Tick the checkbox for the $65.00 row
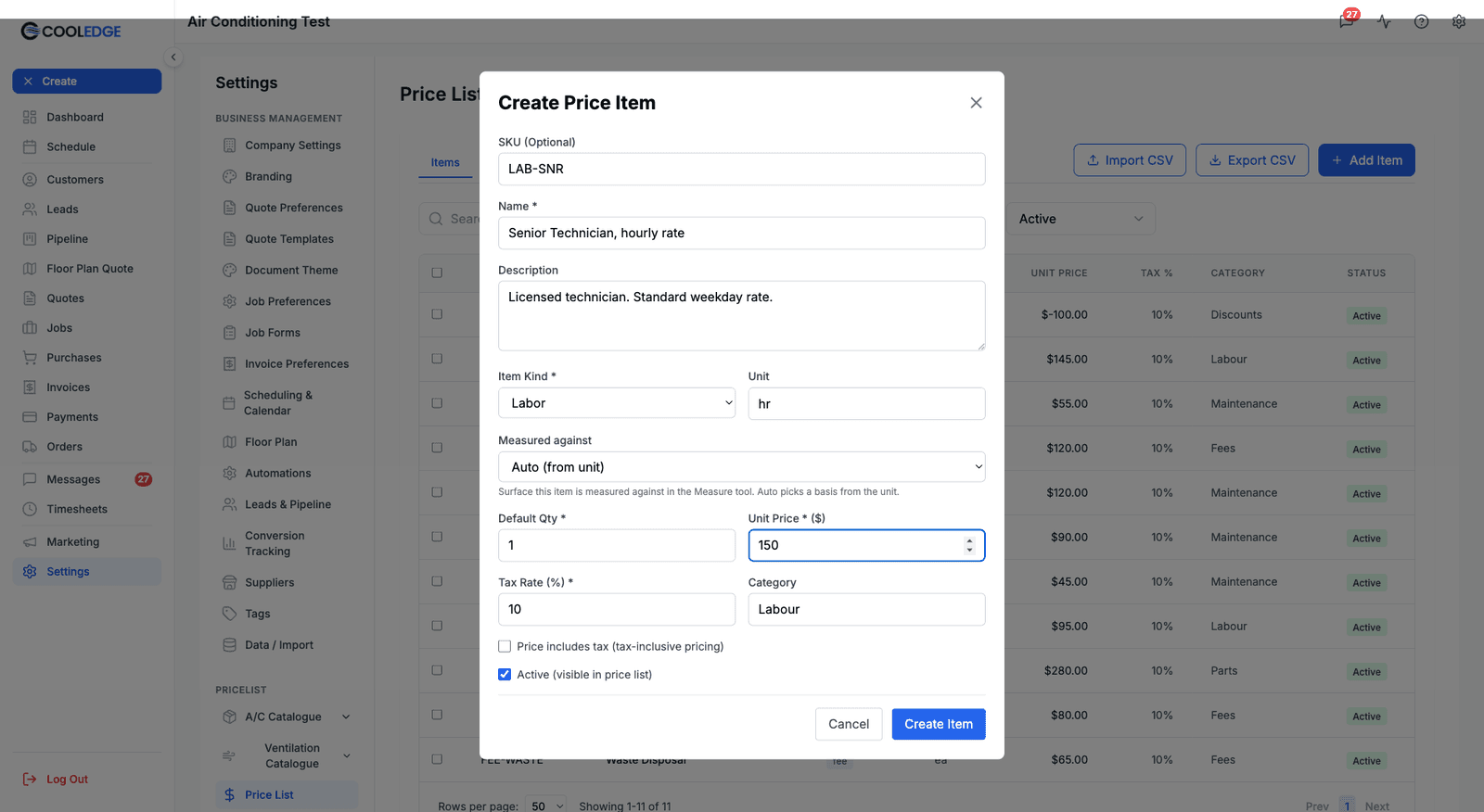The image size is (1484, 812). pyautogui.click(x=437, y=759)
